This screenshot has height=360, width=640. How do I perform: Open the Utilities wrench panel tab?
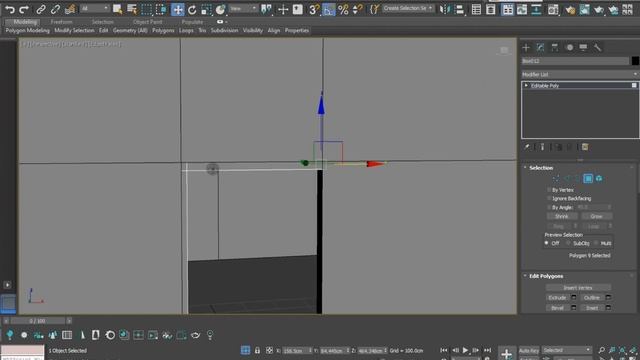(598, 48)
